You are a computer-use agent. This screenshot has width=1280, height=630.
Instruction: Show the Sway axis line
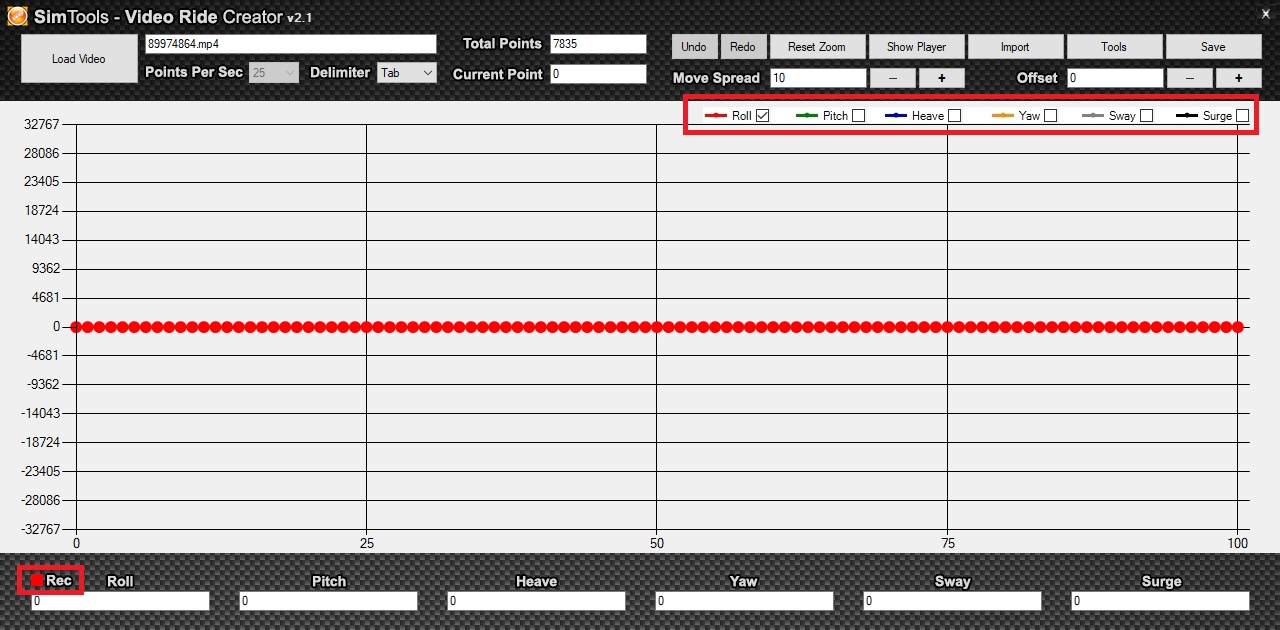pyautogui.click(x=1146, y=116)
